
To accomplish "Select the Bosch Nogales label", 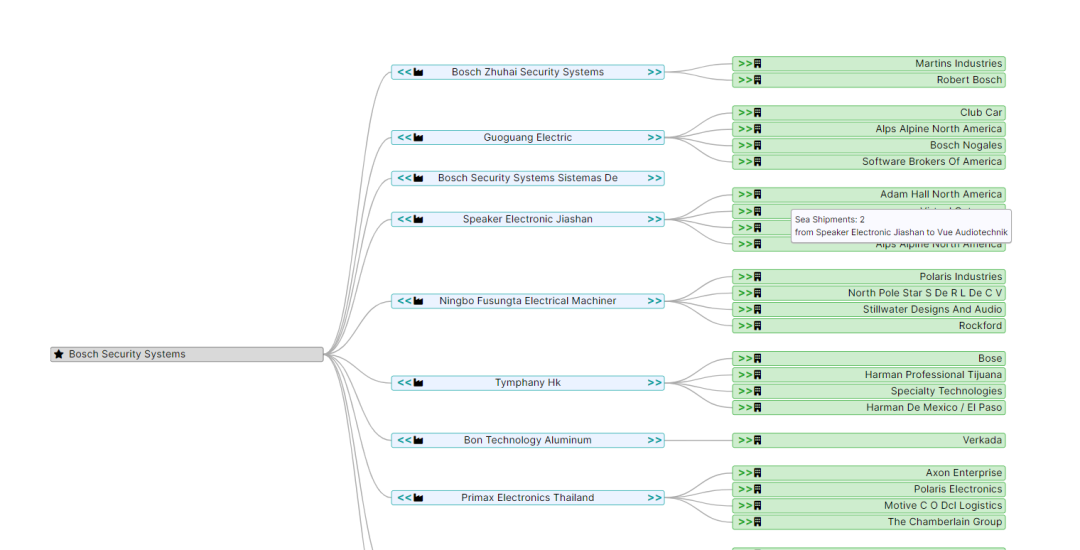I will click(x=966, y=145).
